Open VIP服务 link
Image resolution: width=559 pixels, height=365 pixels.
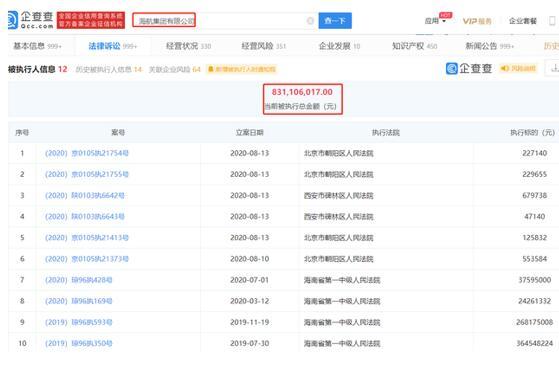477,21
